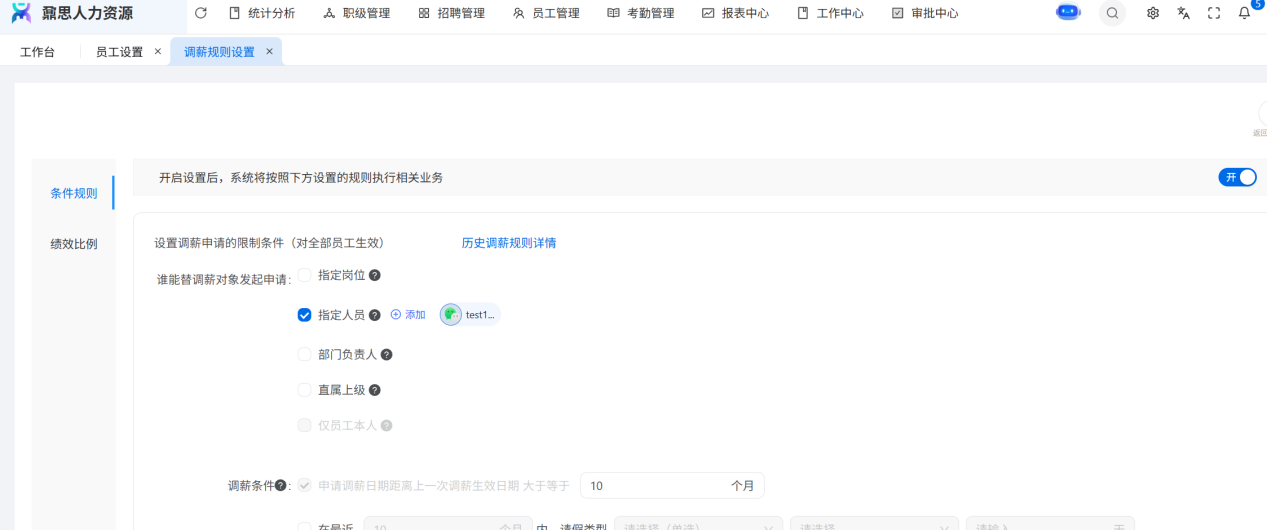Image resolution: width=1267 pixels, height=530 pixels.
Task: Check the 直属上级 checkbox
Action: point(305,390)
